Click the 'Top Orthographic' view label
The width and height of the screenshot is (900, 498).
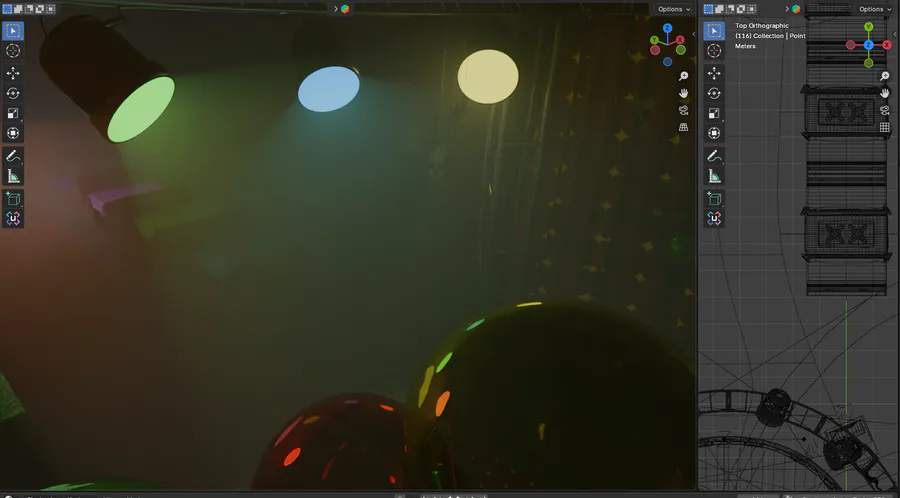(762, 25)
